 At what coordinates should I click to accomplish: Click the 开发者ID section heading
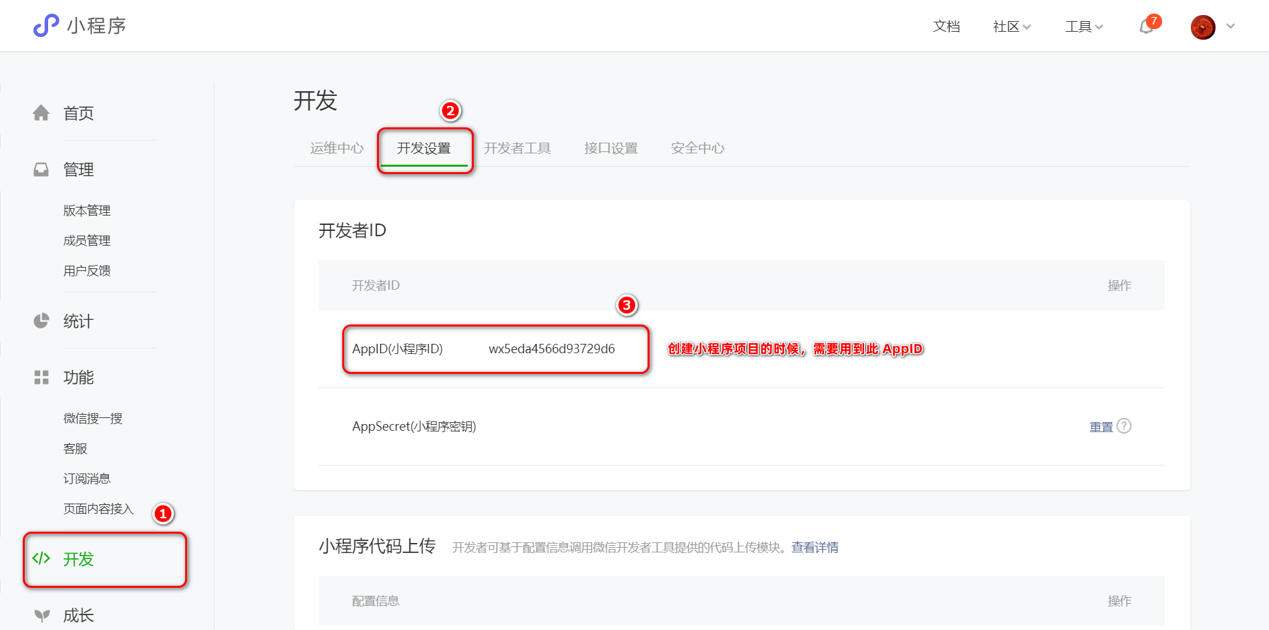[x=352, y=230]
